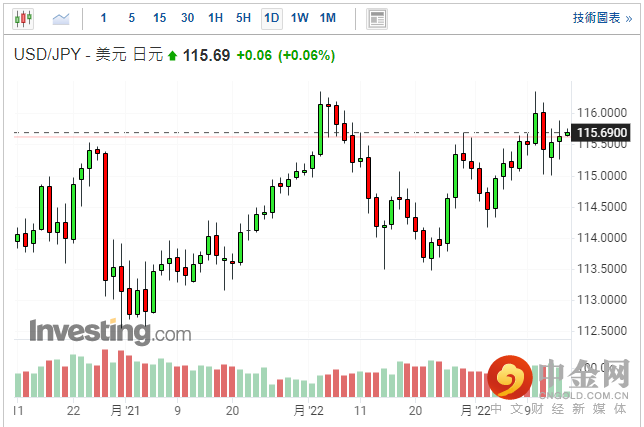The image size is (644, 427).
Task: Select the 5-minute timeframe
Action: pos(131,18)
